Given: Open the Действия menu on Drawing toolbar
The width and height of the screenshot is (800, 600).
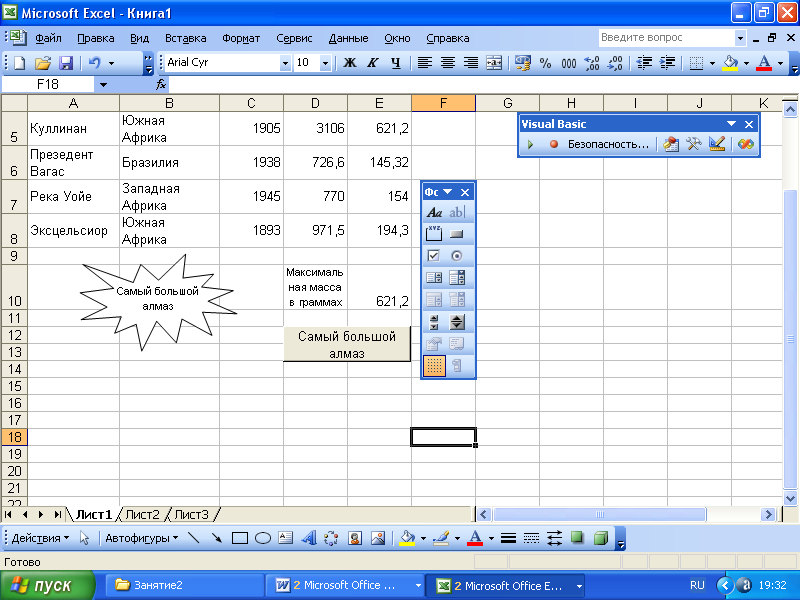Looking at the screenshot, I should click(x=40, y=538).
